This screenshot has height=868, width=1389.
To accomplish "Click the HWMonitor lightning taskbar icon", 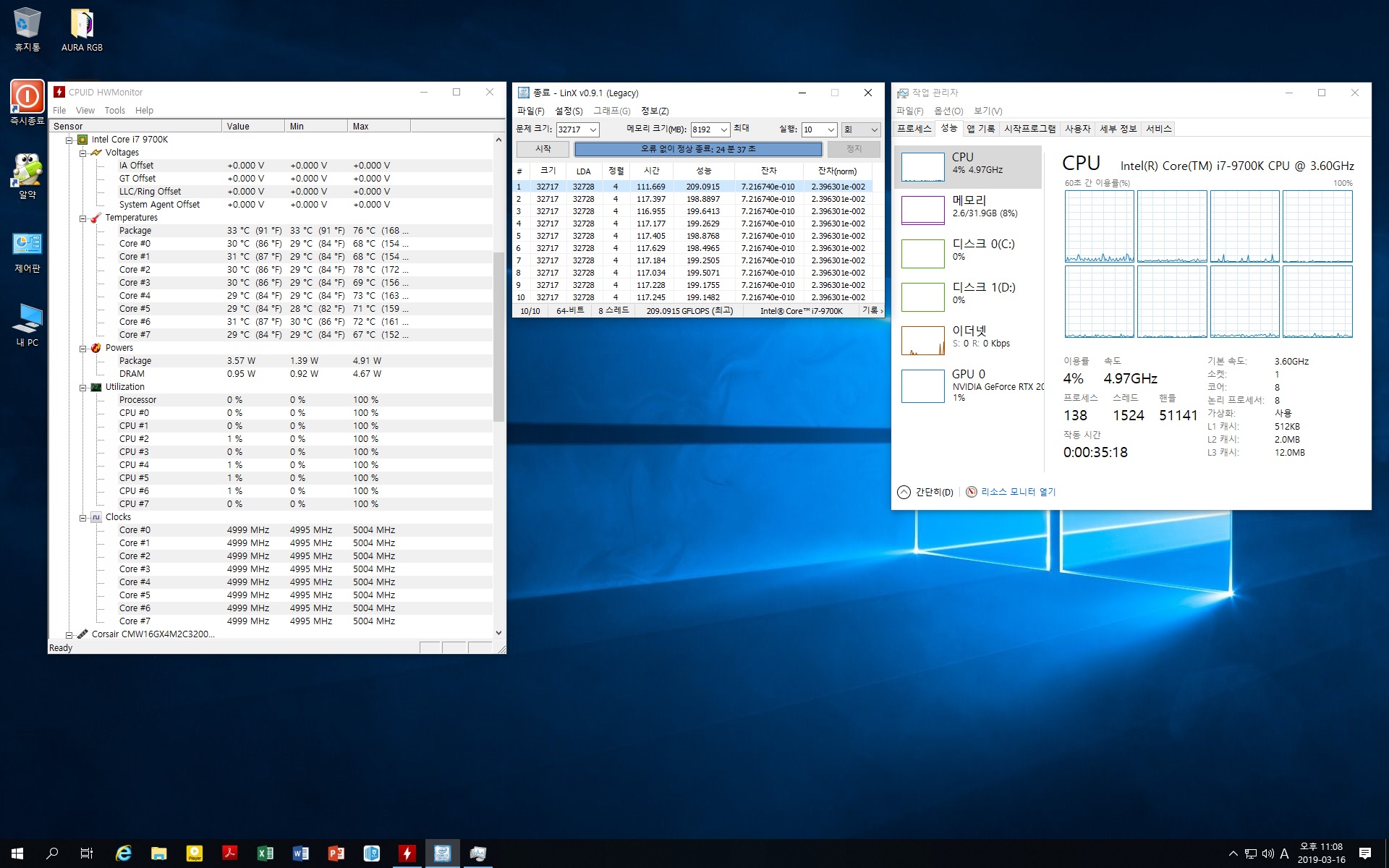I will click(407, 854).
